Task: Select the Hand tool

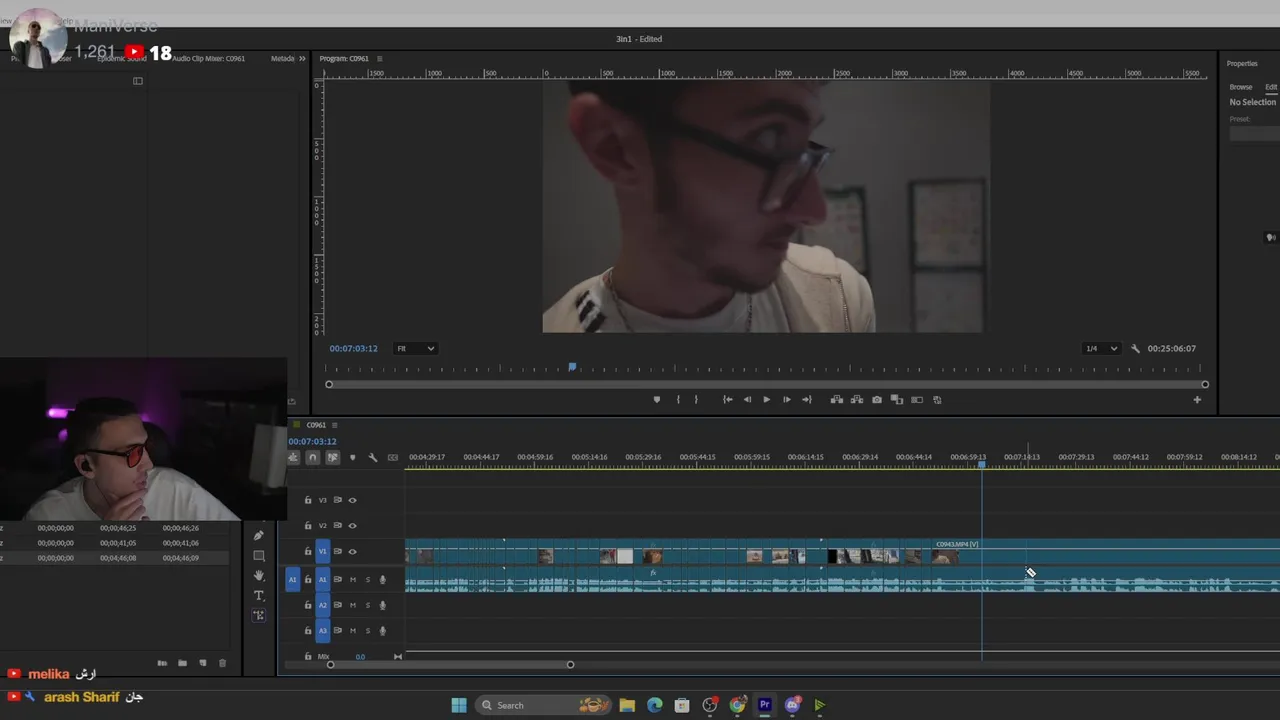Action: (x=259, y=575)
